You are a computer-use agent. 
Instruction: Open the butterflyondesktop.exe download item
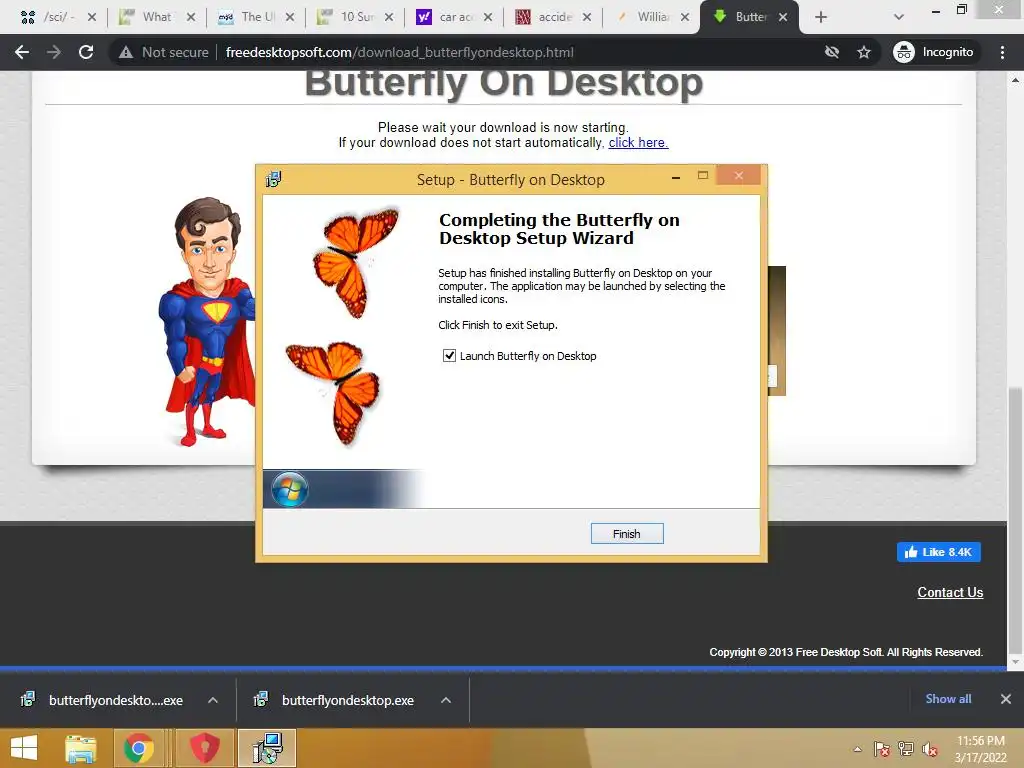point(336,700)
